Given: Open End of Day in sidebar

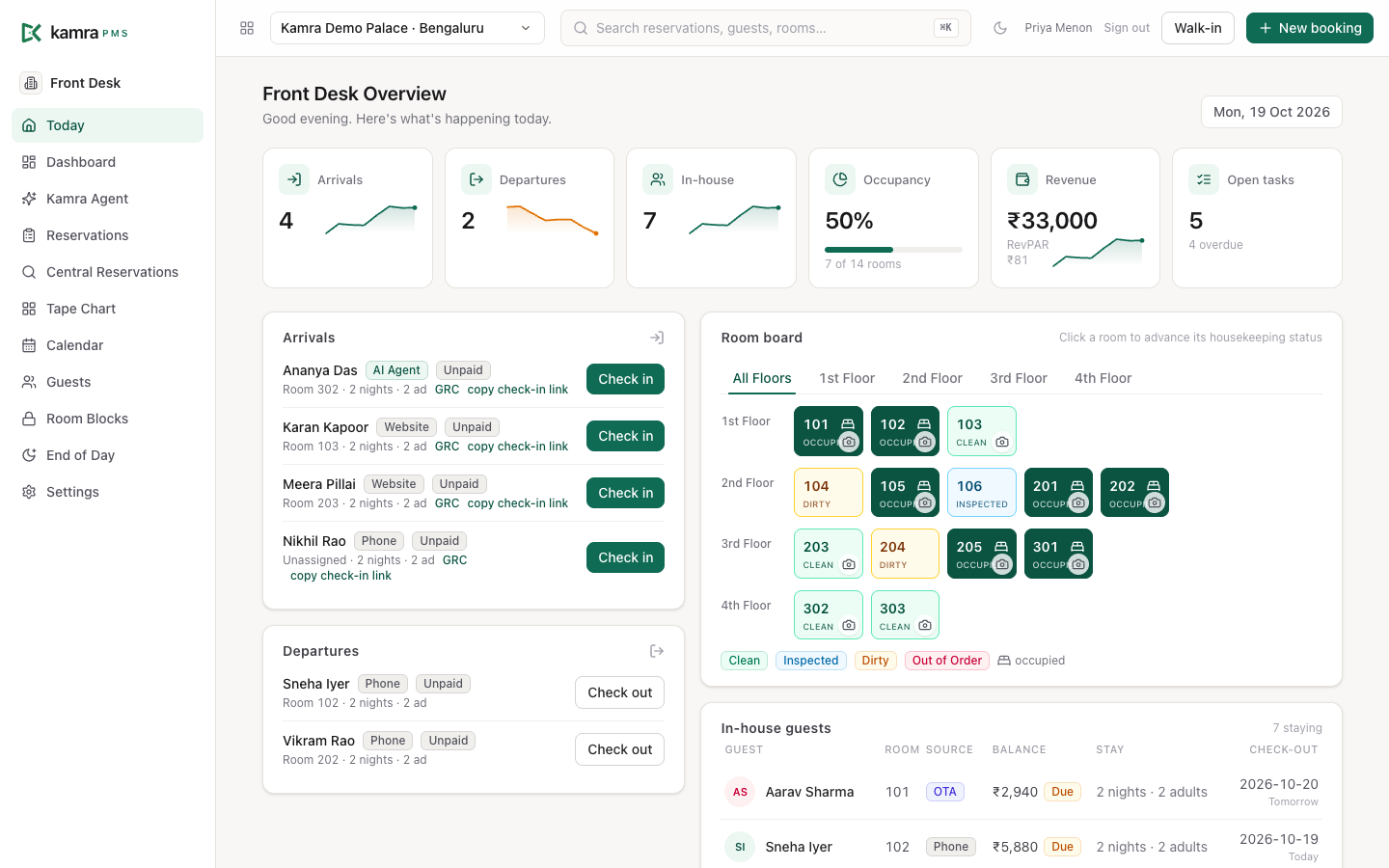Looking at the screenshot, I should (107, 455).
